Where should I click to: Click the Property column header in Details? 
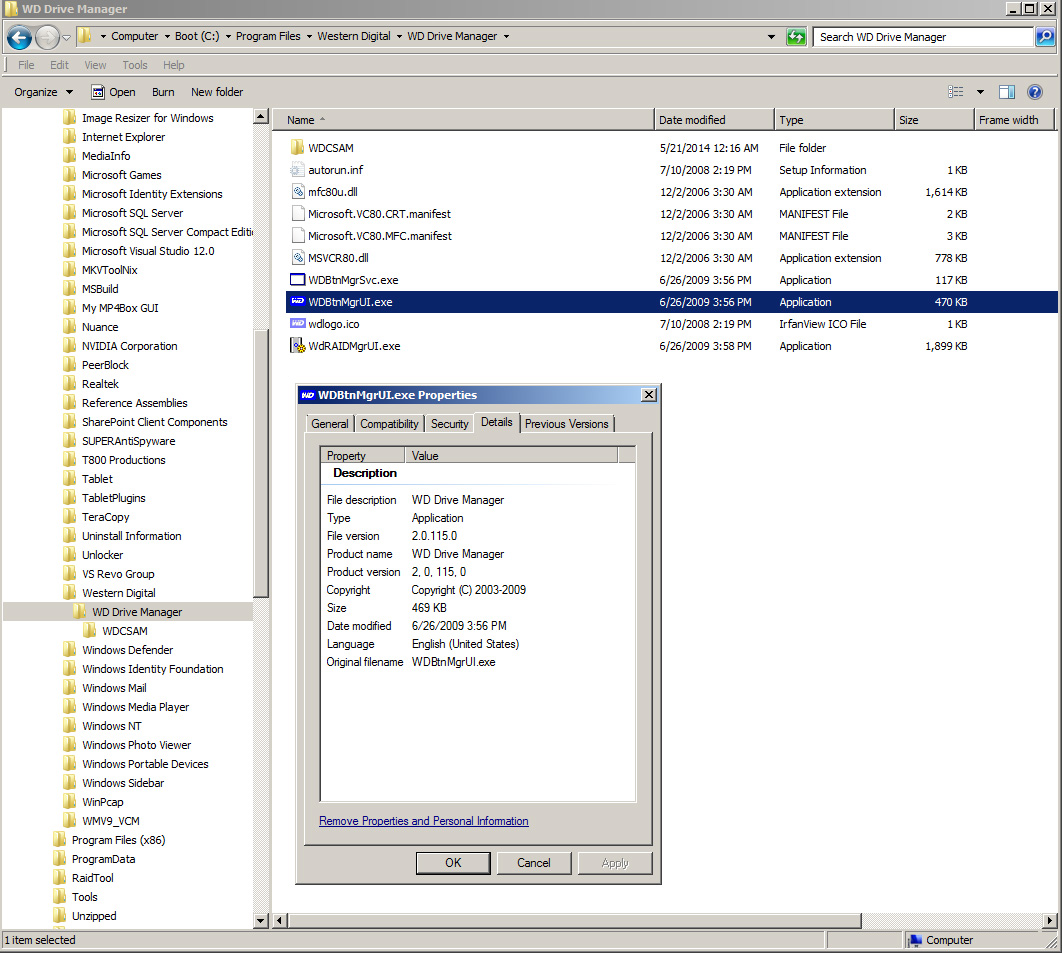[x=362, y=456]
